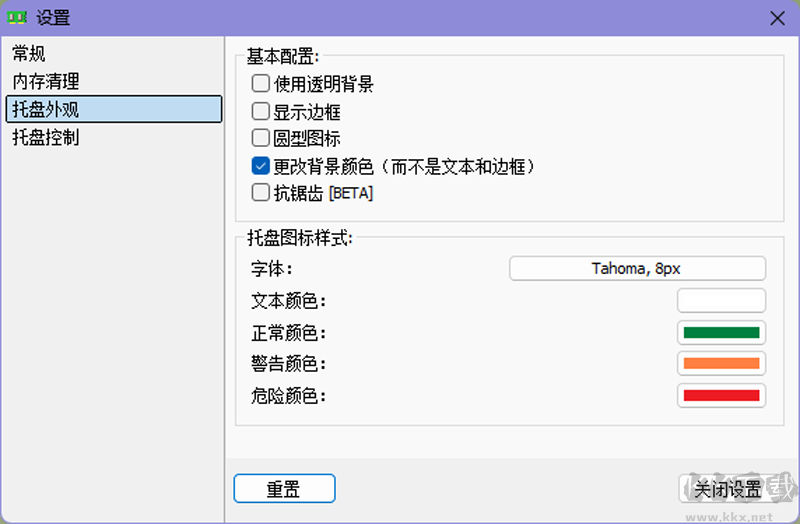800x524 pixels.
Task: Change the green 正常颜色 swatch
Action: [721, 333]
